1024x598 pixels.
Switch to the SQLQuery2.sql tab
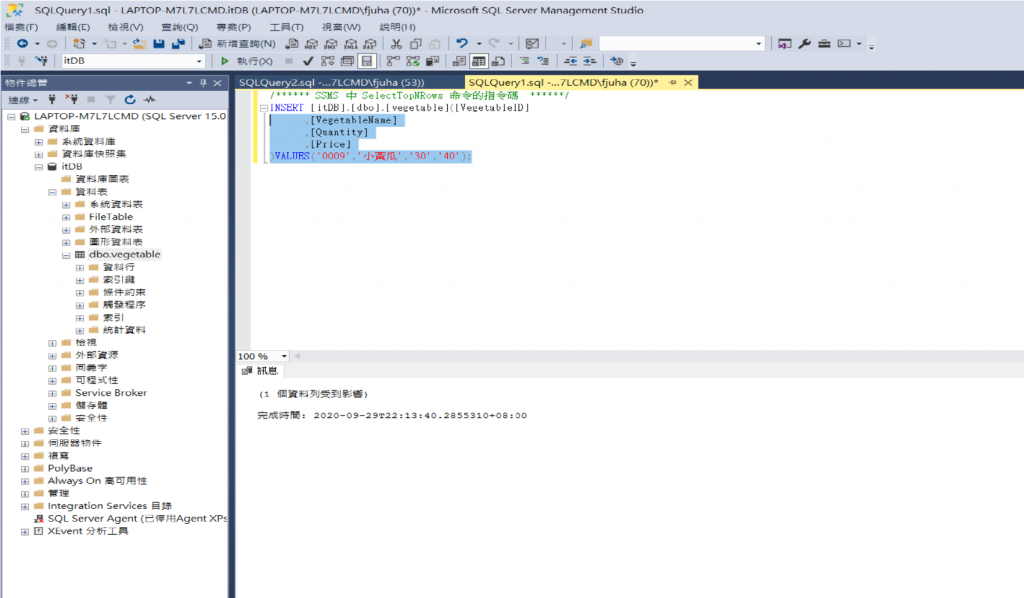[332, 82]
